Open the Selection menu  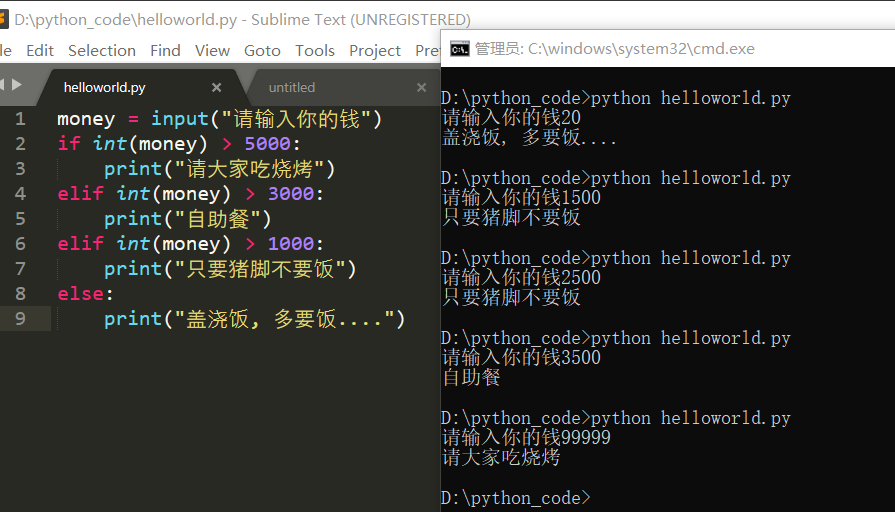click(102, 51)
